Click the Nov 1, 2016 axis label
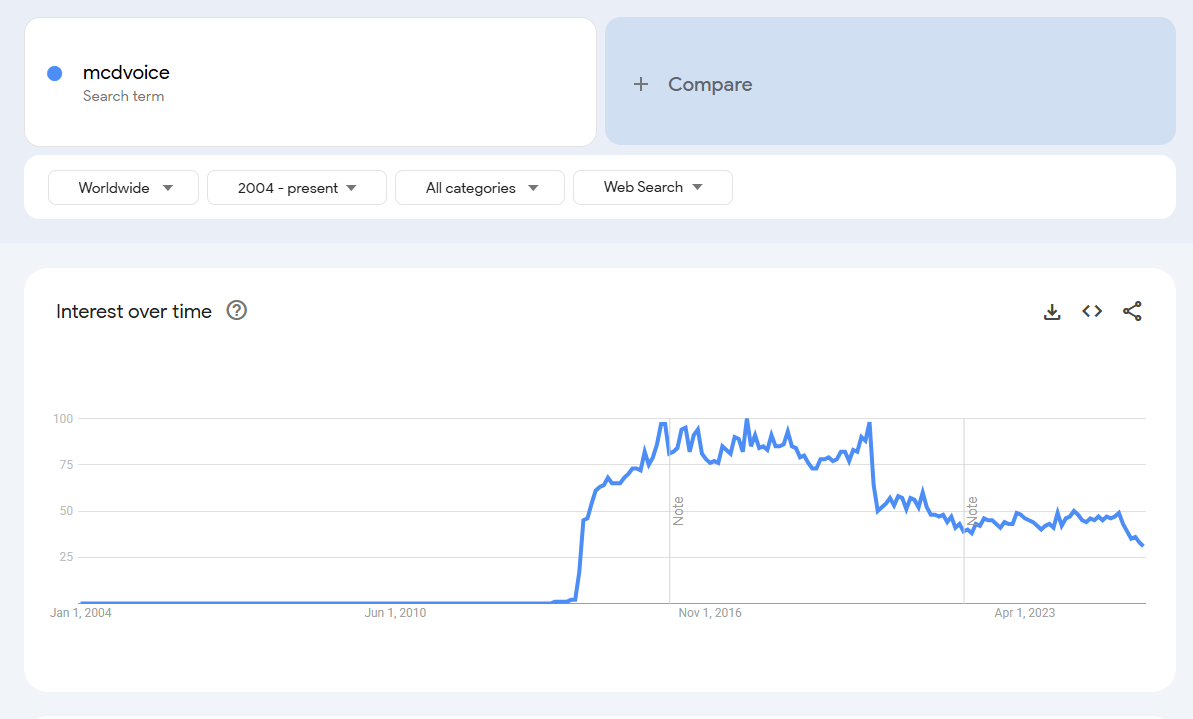 coord(710,613)
